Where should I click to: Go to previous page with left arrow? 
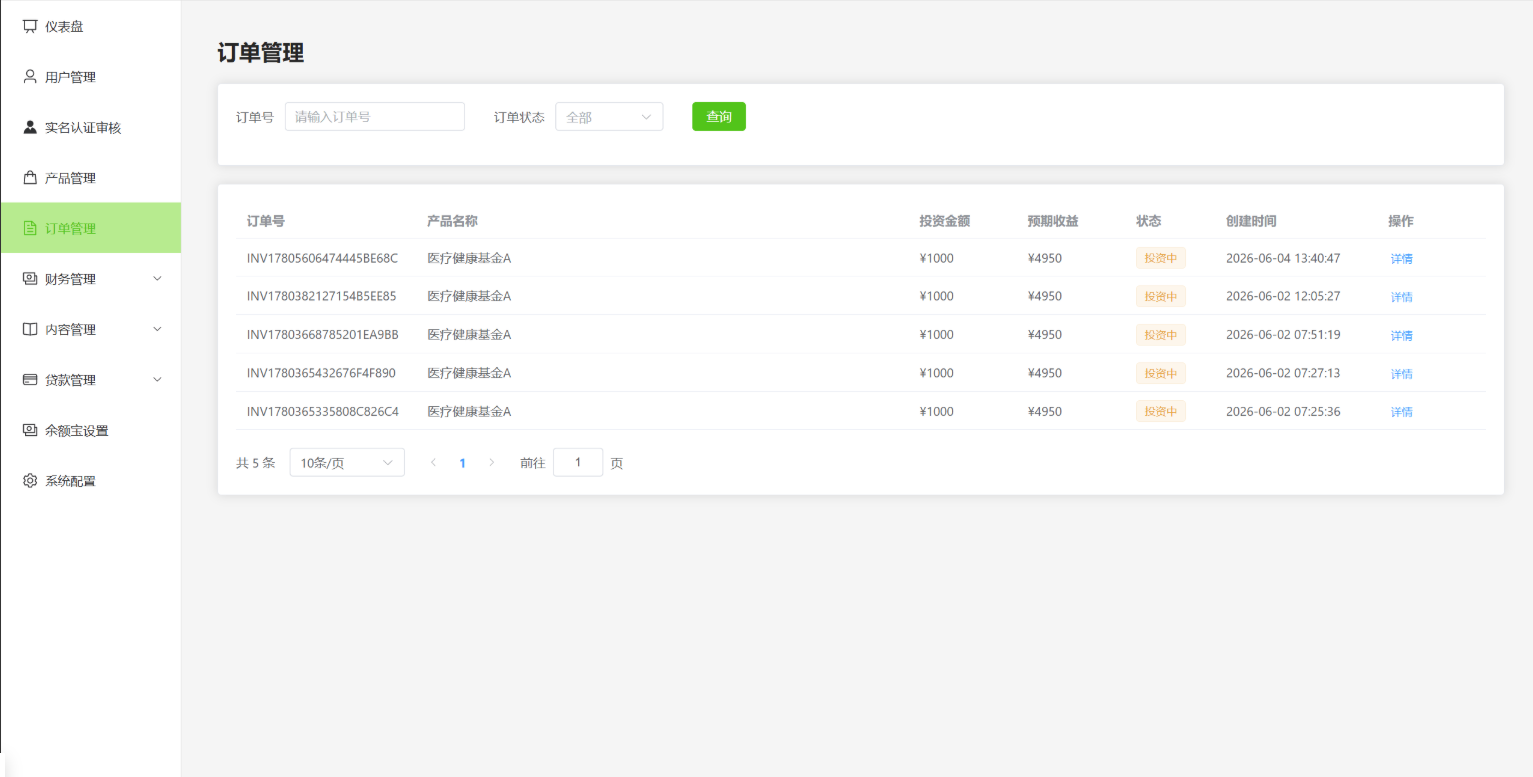pos(433,462)
